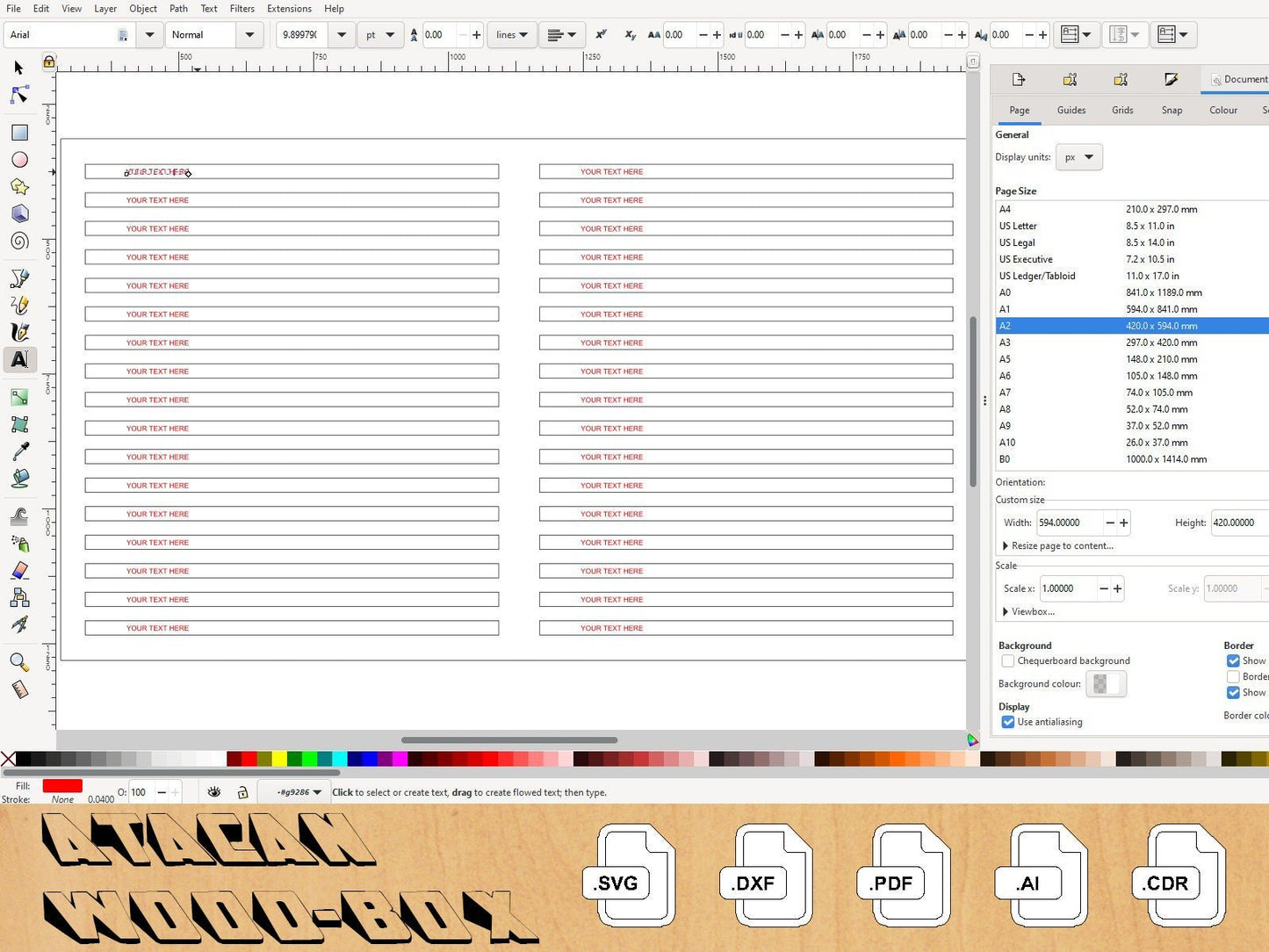Switch to the Grids tab

(1122, 111)
